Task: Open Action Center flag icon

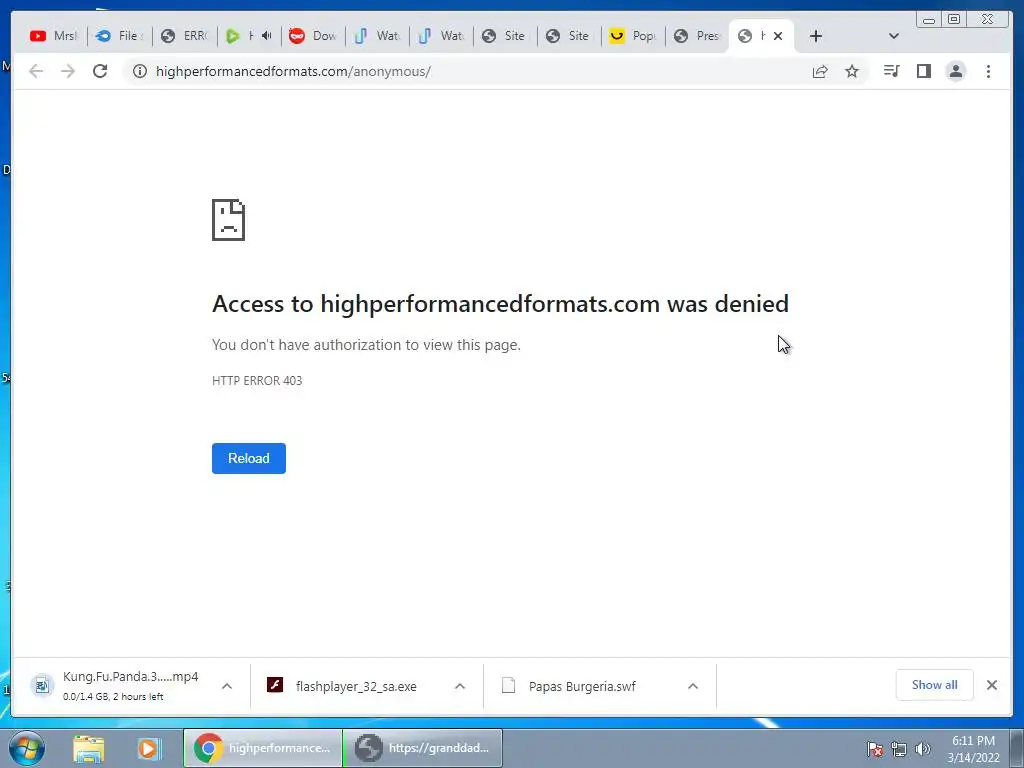Action: tap(875, 749)
